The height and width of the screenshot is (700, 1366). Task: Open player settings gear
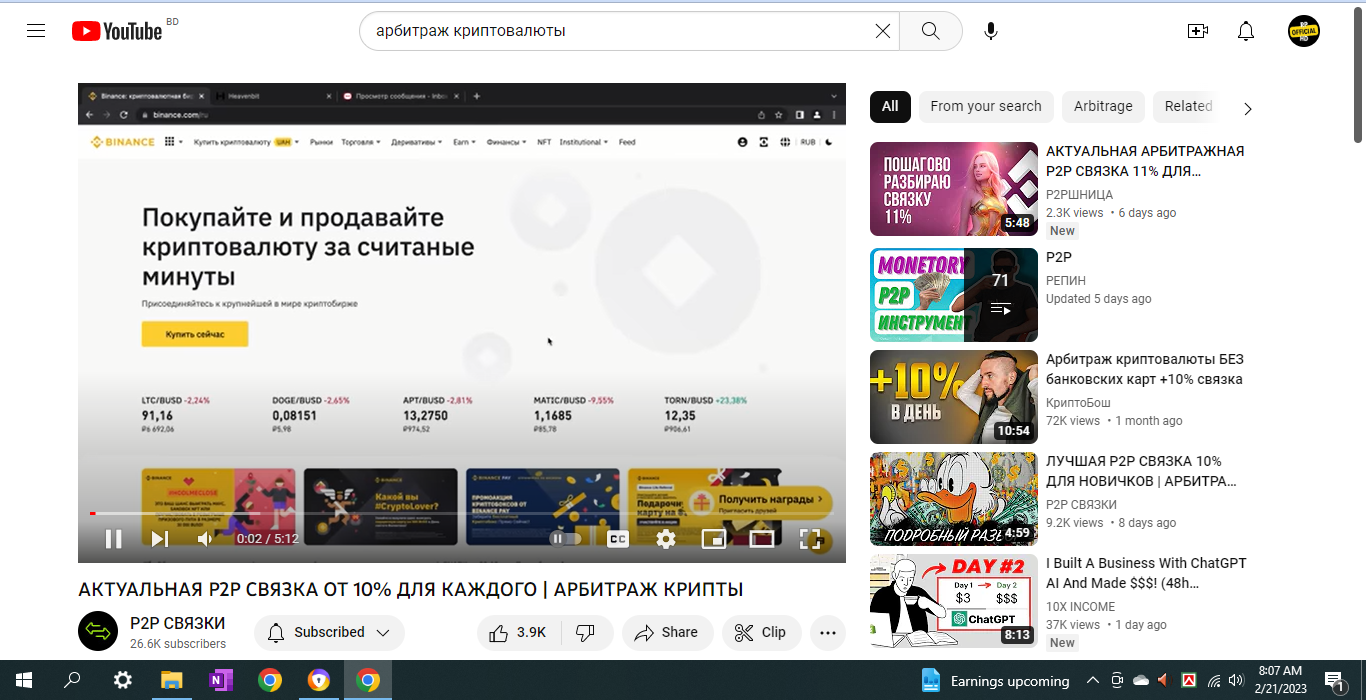coord(666,539)
